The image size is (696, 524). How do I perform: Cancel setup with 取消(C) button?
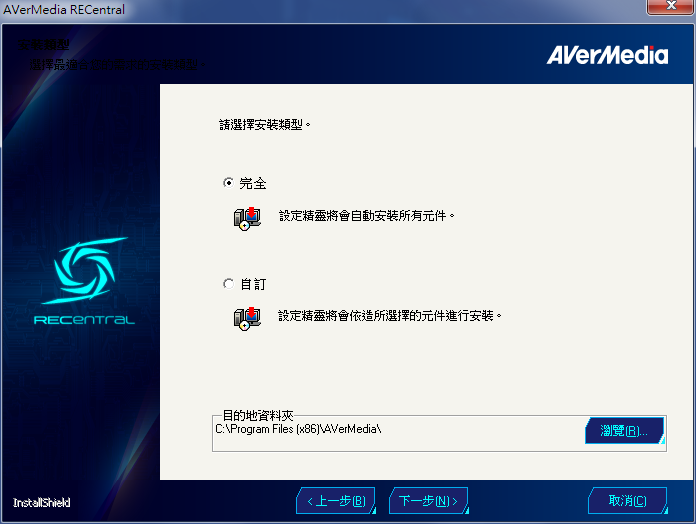pyautogui.click(x=628, y=501)
